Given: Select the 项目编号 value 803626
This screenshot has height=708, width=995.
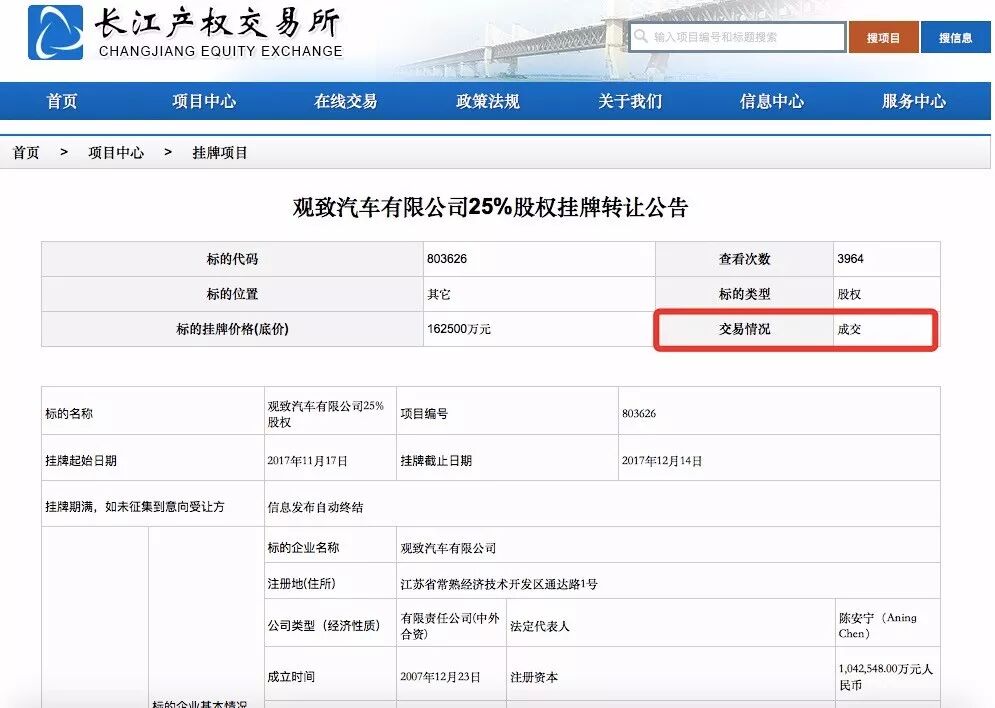Looking at the screenshot, I should click(x=639, y=414).
